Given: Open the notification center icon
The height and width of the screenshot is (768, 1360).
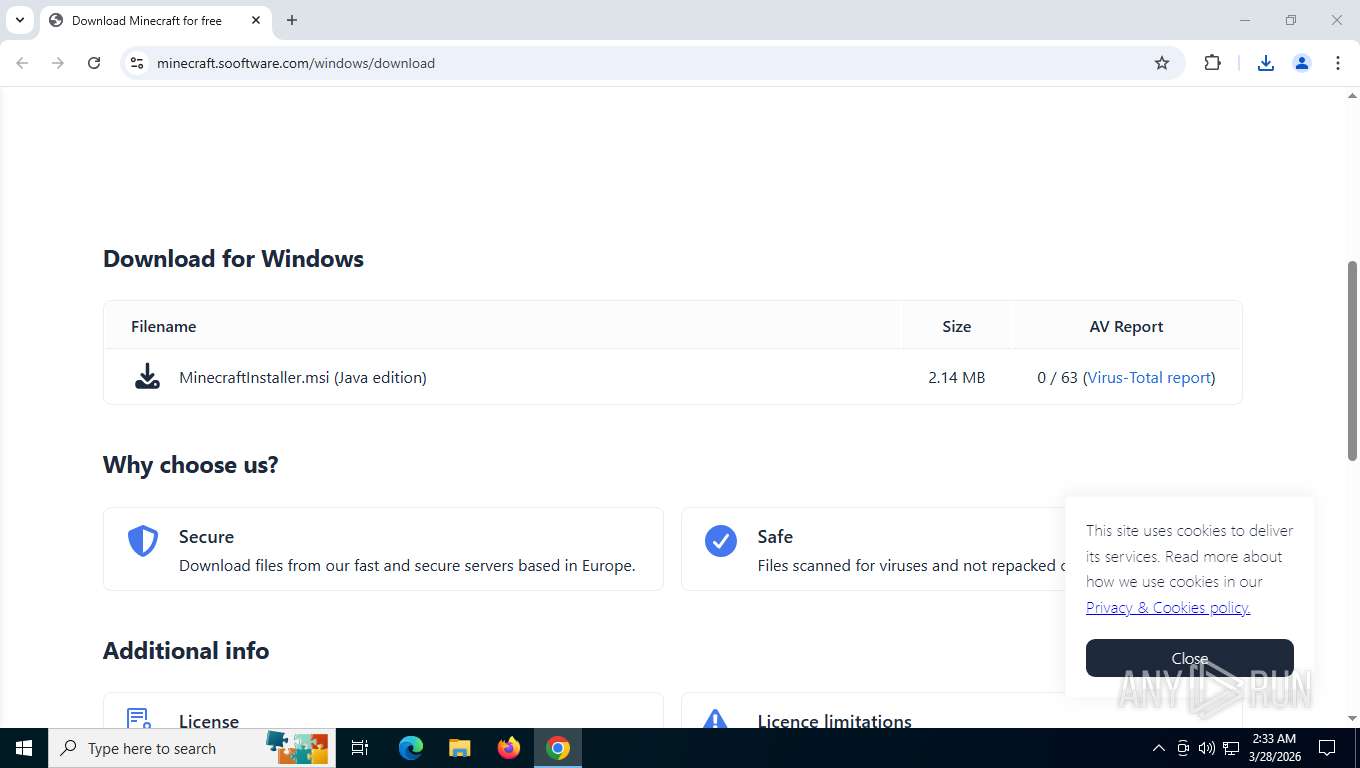Looking at the screenshot, I should coord(1327,748).
